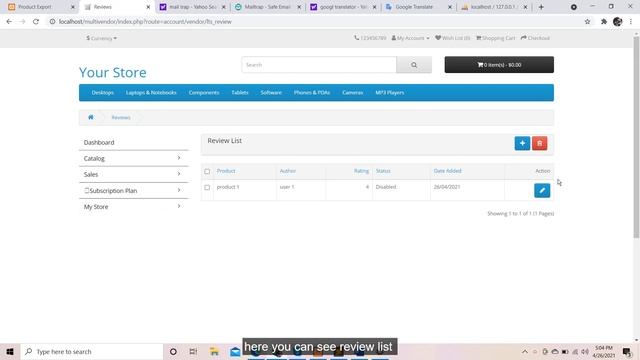Sort reviews by Status column
This screenshot has height=360, width=640.
pyautogui.click(x=383, y=171)
